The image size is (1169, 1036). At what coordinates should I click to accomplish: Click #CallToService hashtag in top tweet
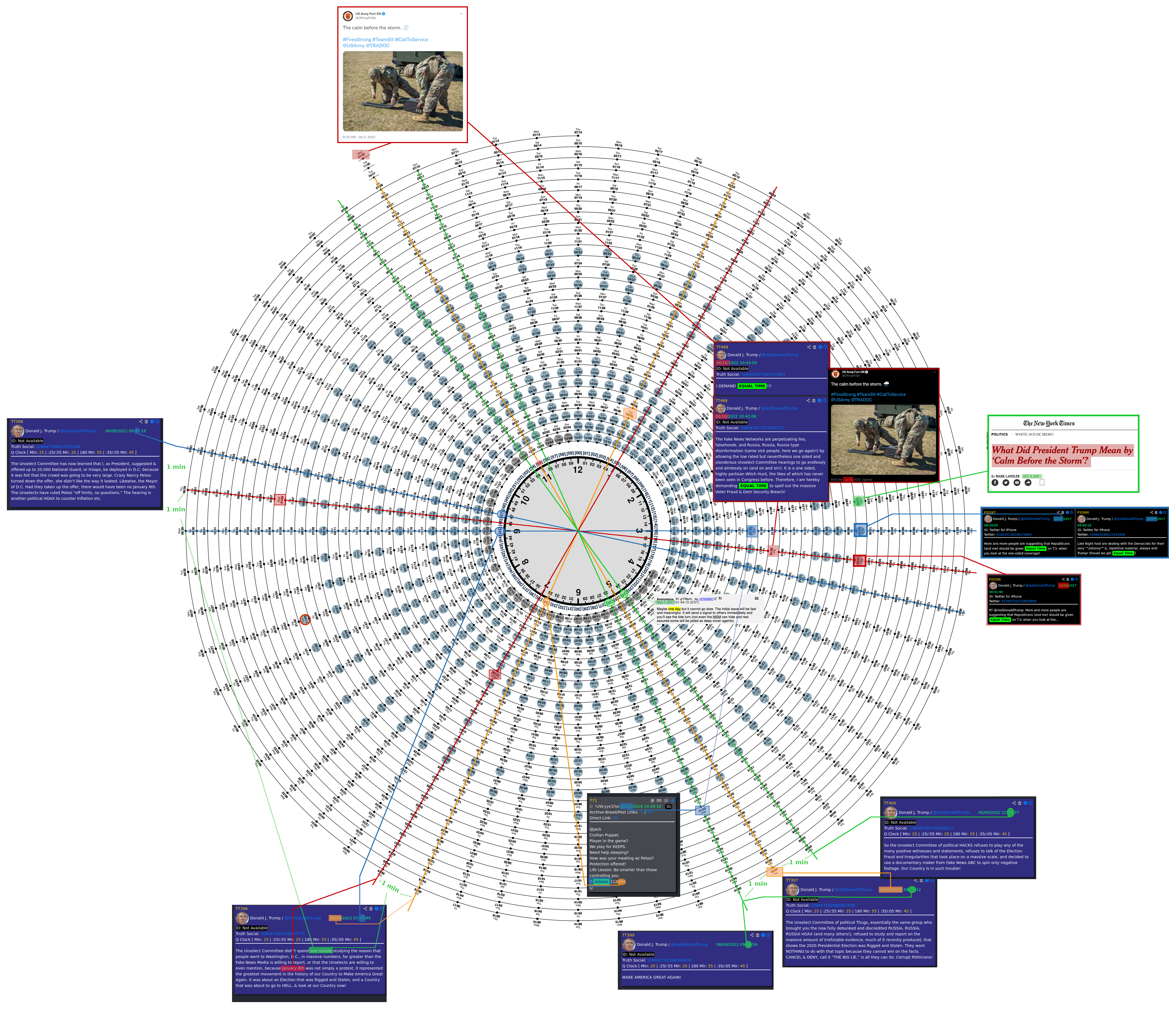click(411, 39)
